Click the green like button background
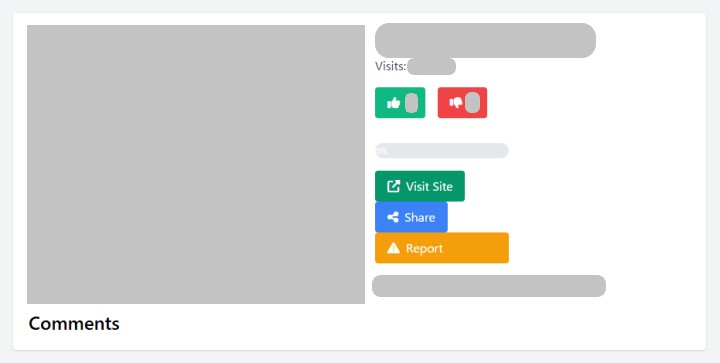The width and height of the screenshot is (720, 363). tap(400, 102)
